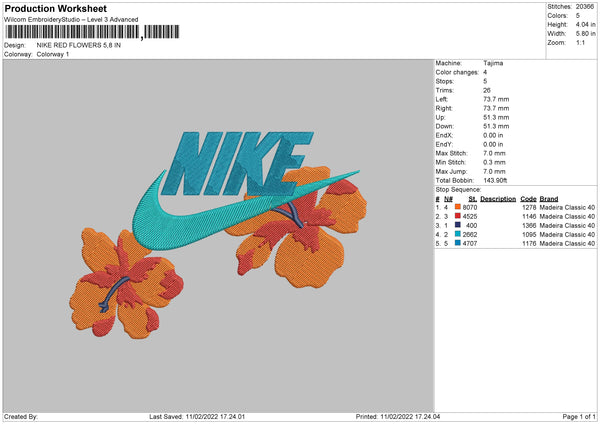This screenshot has height=424, width=600.
Task: Click thread code 1176 in stop sequence
Action: click(x=529, y=243)
